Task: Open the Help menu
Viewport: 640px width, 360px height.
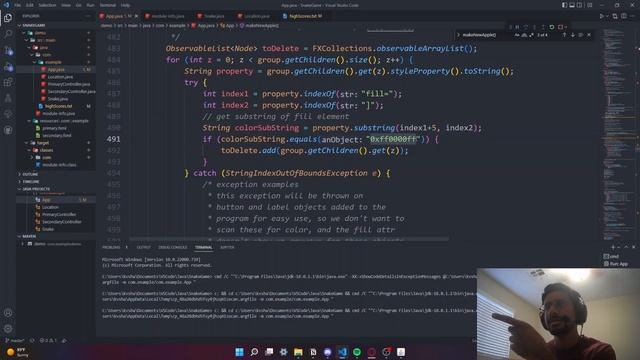Action: pyautogui.click(x=125, y=5)
